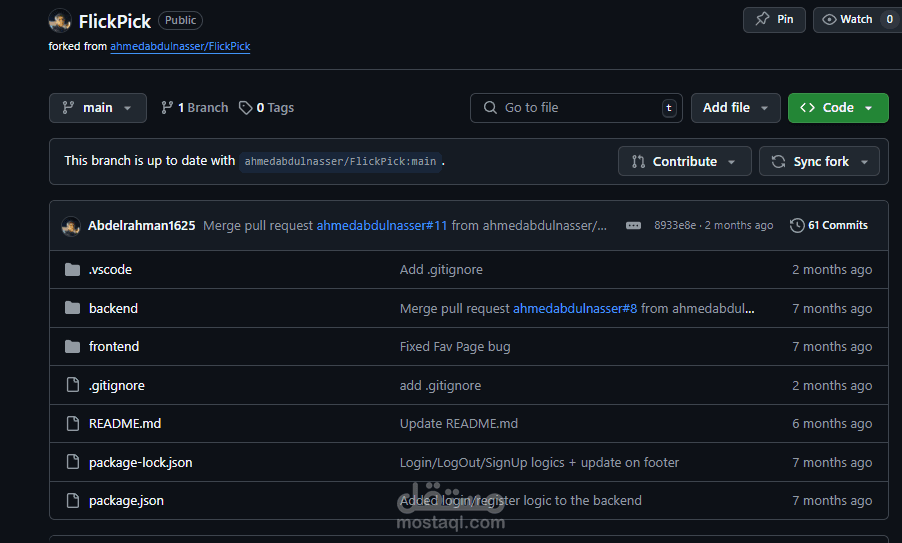The image size is (902, 543).
Task: Click the pull request icon beside Contribute
Action: 638,162
